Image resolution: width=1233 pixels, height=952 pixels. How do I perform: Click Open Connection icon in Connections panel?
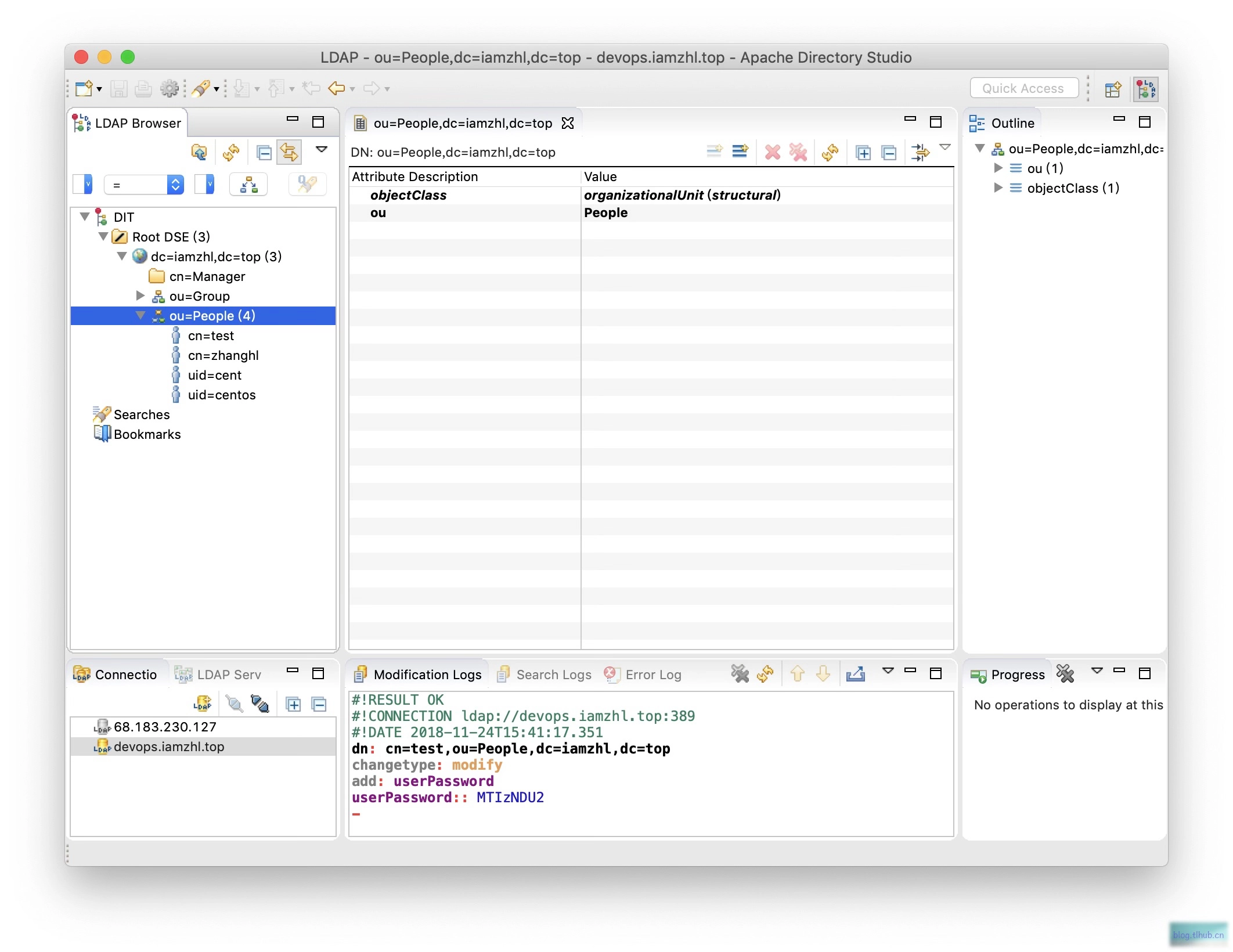tap(235, 704)
